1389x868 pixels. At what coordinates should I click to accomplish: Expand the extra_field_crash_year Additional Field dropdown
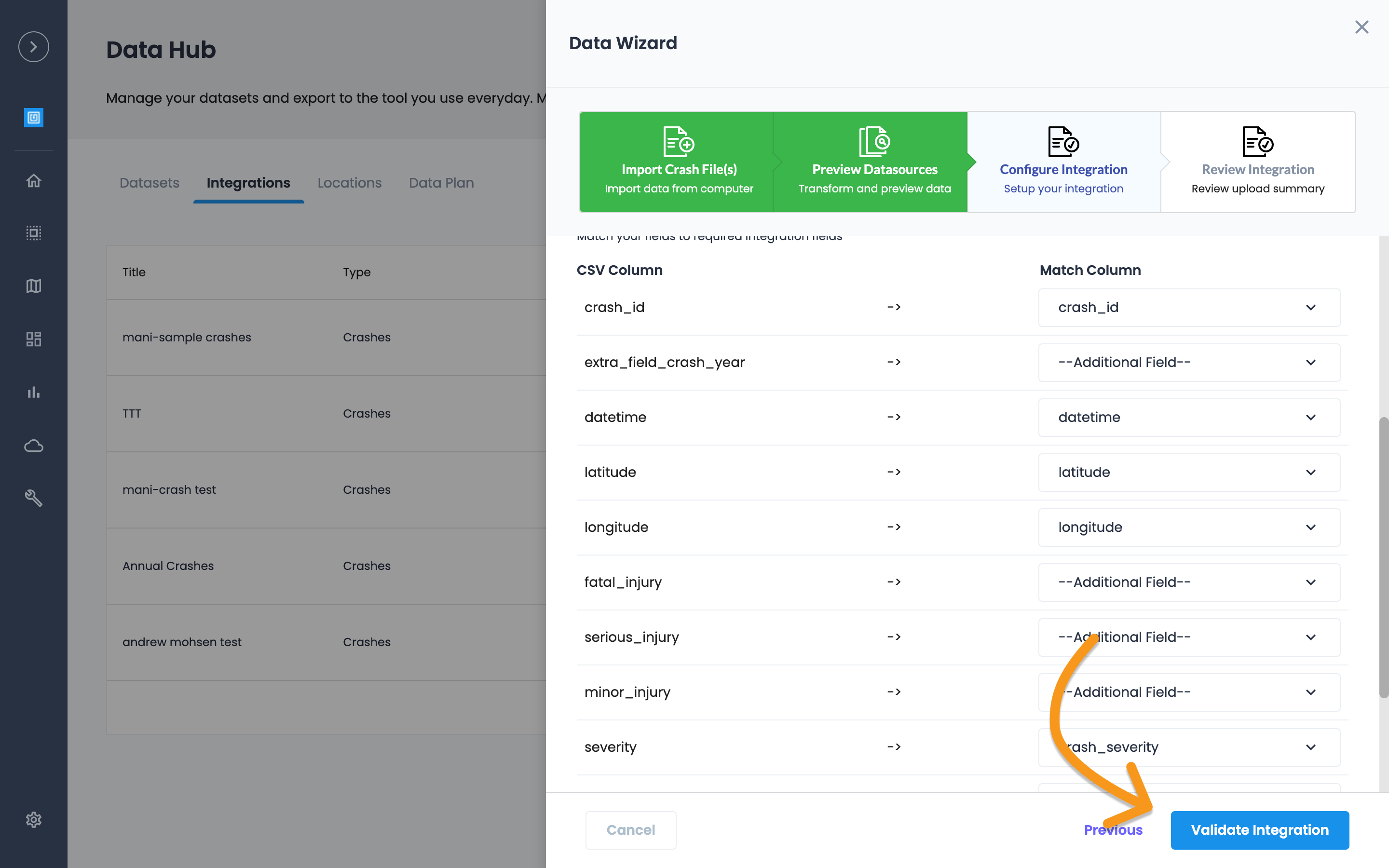(1189, 363)
